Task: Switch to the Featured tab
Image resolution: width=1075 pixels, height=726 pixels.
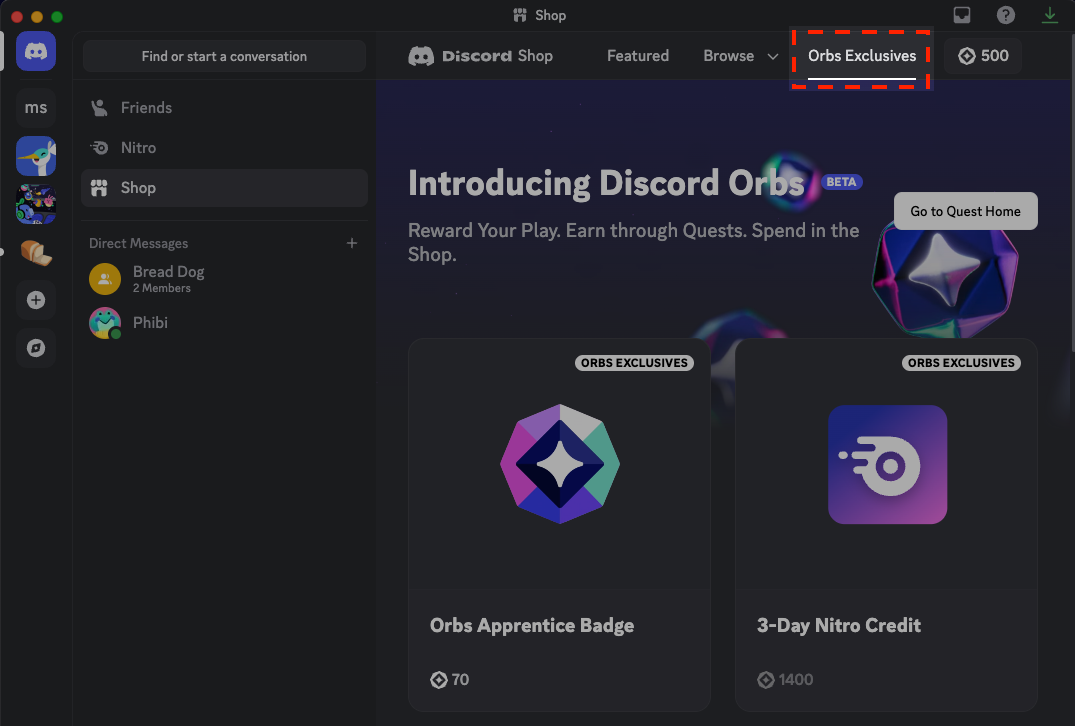Action: pyautogui.click(x=638, y=56)
